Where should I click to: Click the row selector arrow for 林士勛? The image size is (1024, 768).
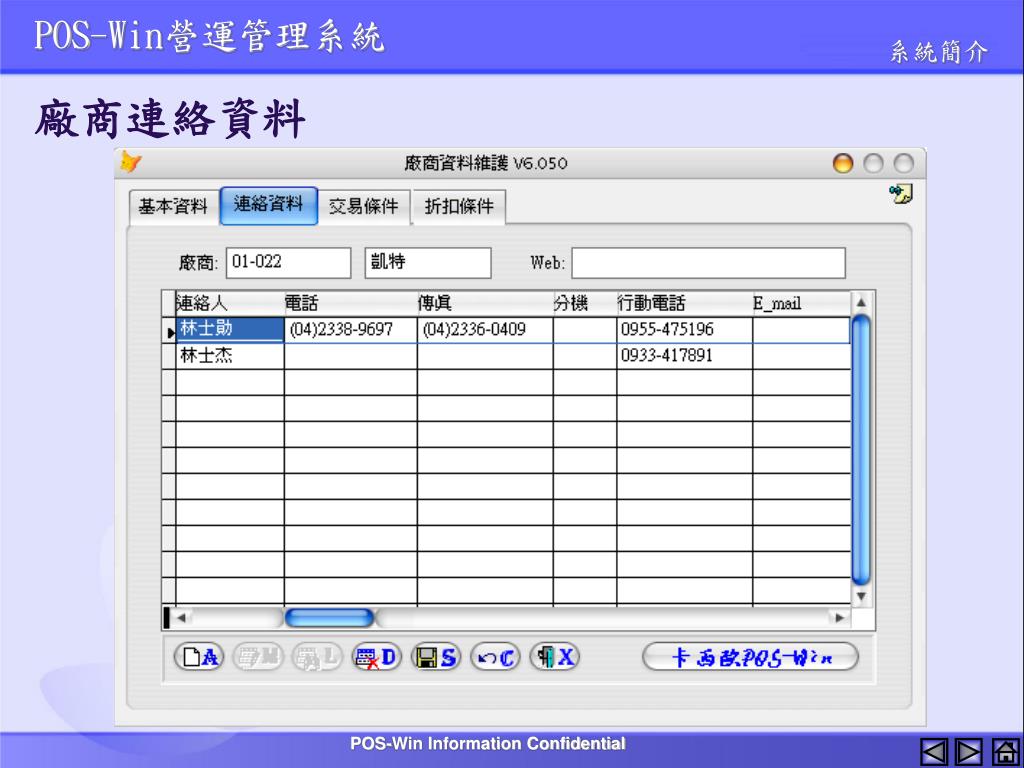tap(169, 331)
